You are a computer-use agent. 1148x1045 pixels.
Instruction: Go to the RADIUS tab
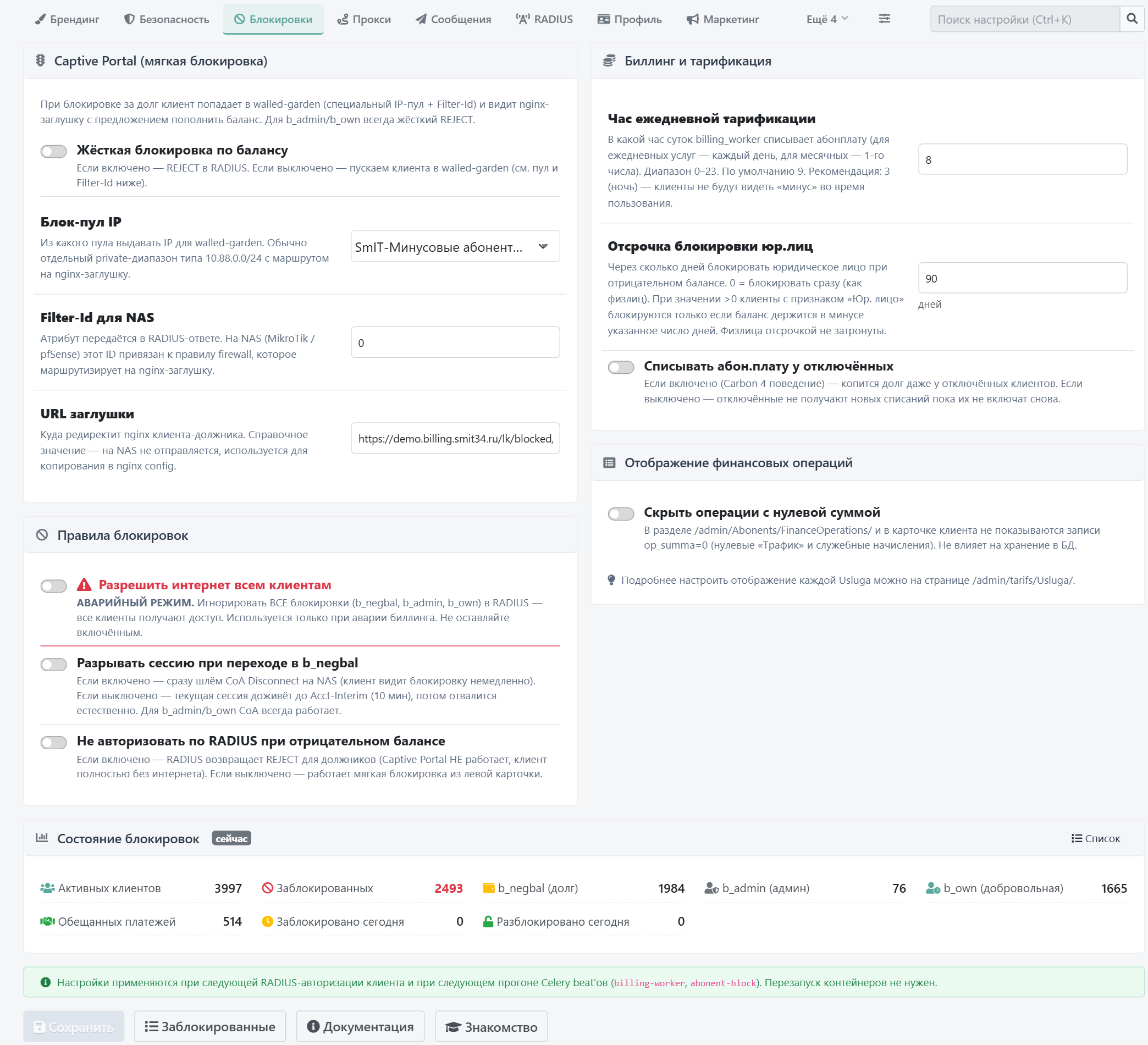pos(544,19)
